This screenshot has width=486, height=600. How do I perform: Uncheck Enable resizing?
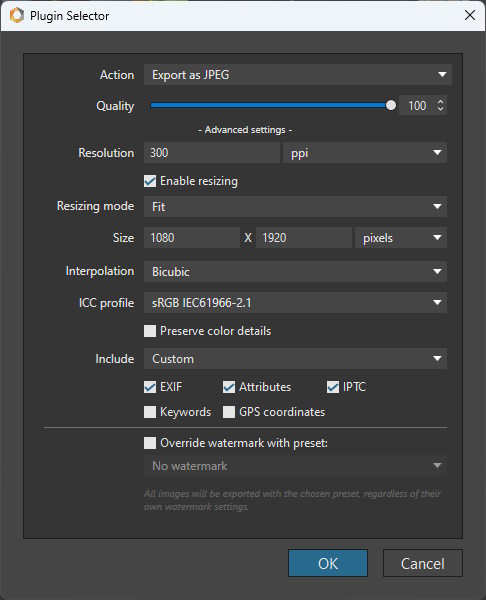tap(150, 181)
